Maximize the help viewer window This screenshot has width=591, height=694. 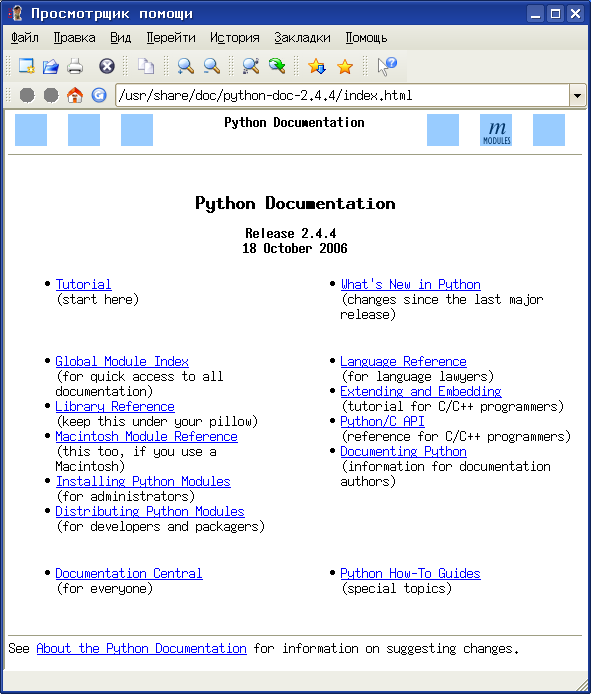(x=556, y=14)
